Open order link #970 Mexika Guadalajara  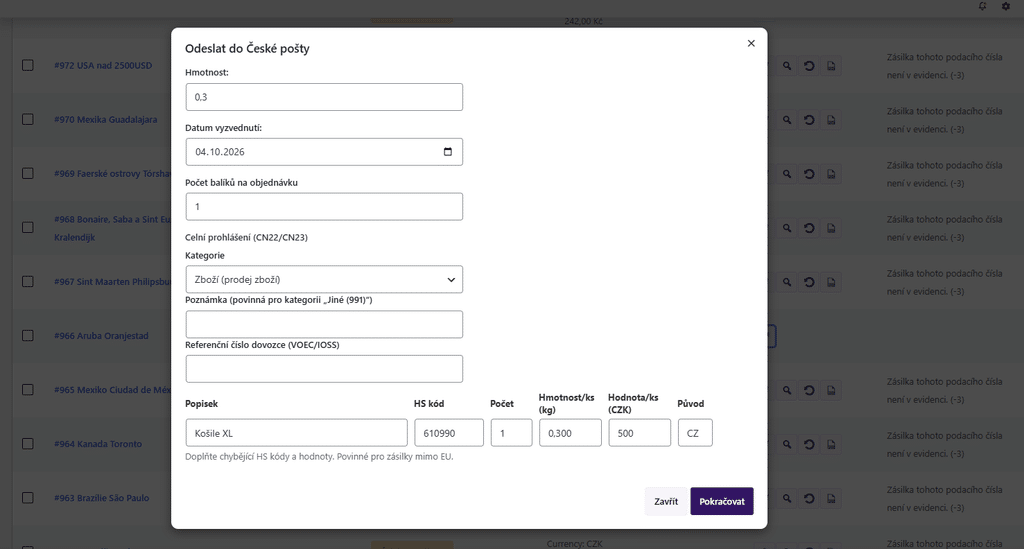tap(106, 119)
